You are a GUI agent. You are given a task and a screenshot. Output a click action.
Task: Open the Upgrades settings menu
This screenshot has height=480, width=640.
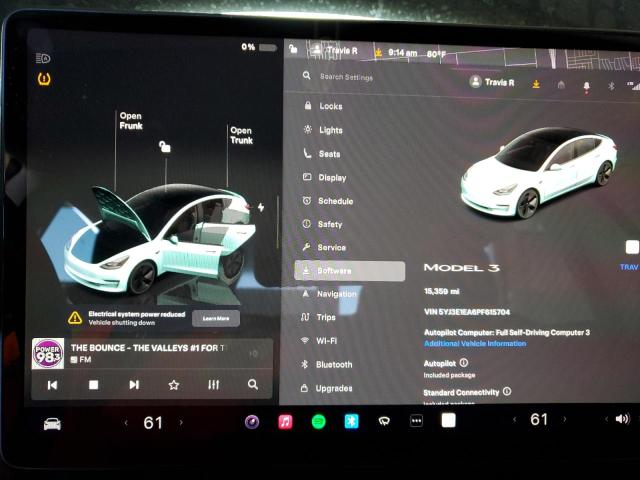point(326,388)
